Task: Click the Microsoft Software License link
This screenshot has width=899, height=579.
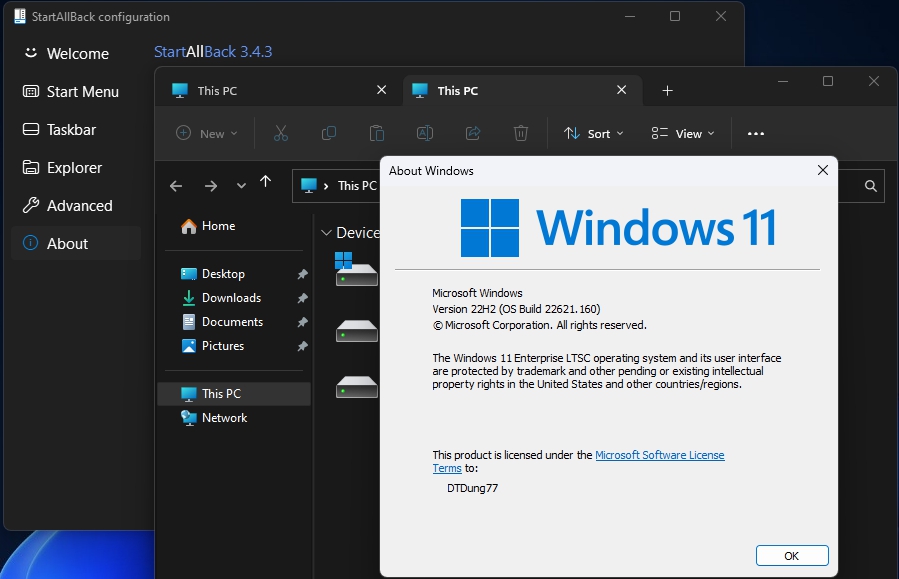Action: click(659, 455)
